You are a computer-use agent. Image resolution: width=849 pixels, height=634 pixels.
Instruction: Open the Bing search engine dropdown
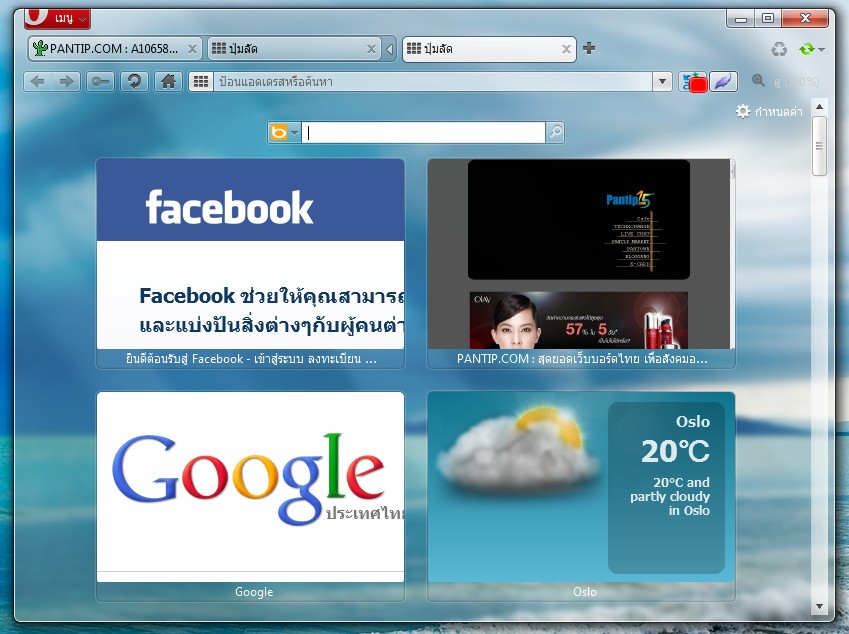click(x=284, y=133)
